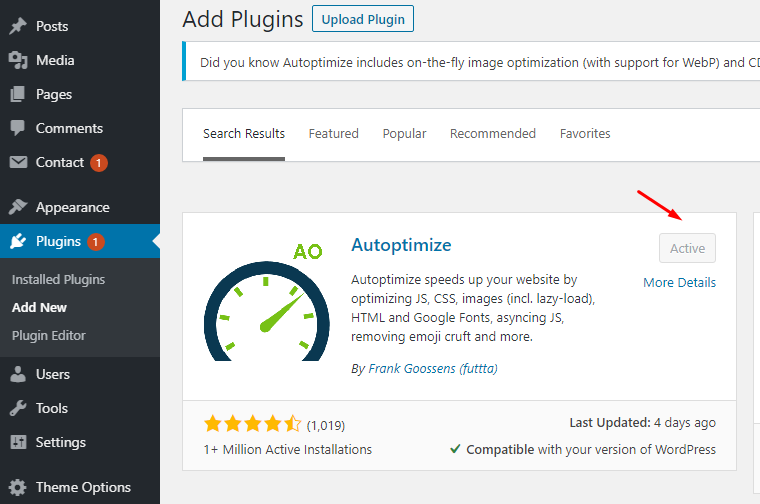The image size is (760, 504).
Task: Switch to the Favorites tab
Action: point(585,134)
